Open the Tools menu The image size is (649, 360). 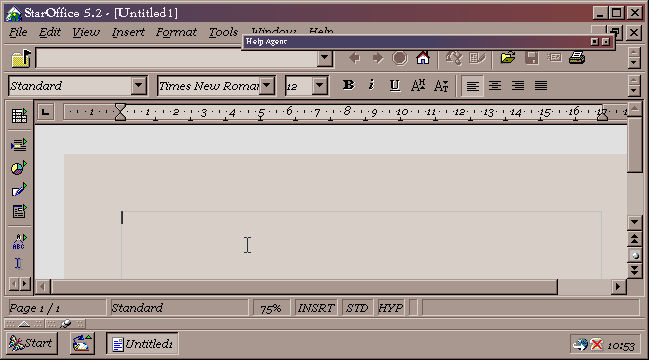223,32
